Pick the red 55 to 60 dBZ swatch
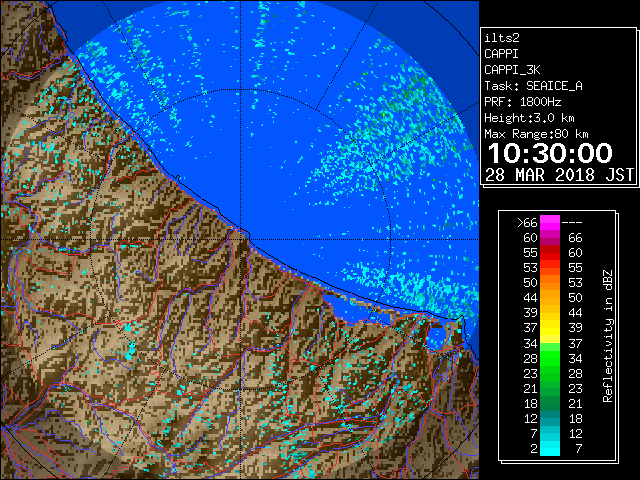This screenshot has height=480, width=640. point(550,253)
